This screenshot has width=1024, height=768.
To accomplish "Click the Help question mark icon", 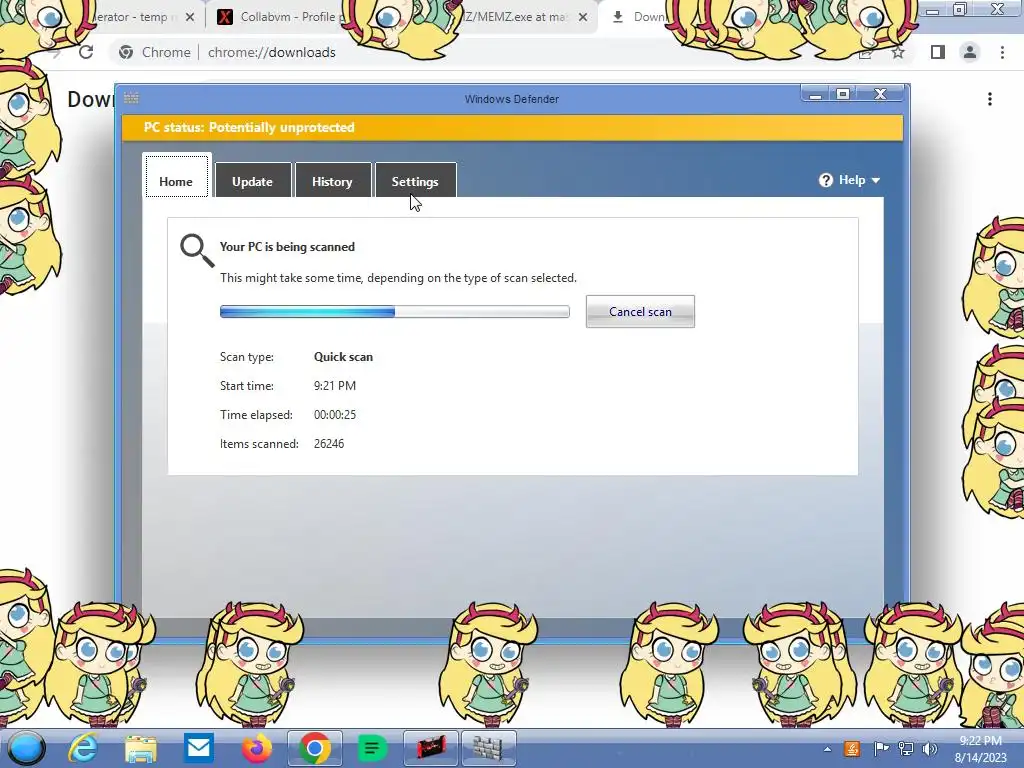I will click(x=826, y=180).
